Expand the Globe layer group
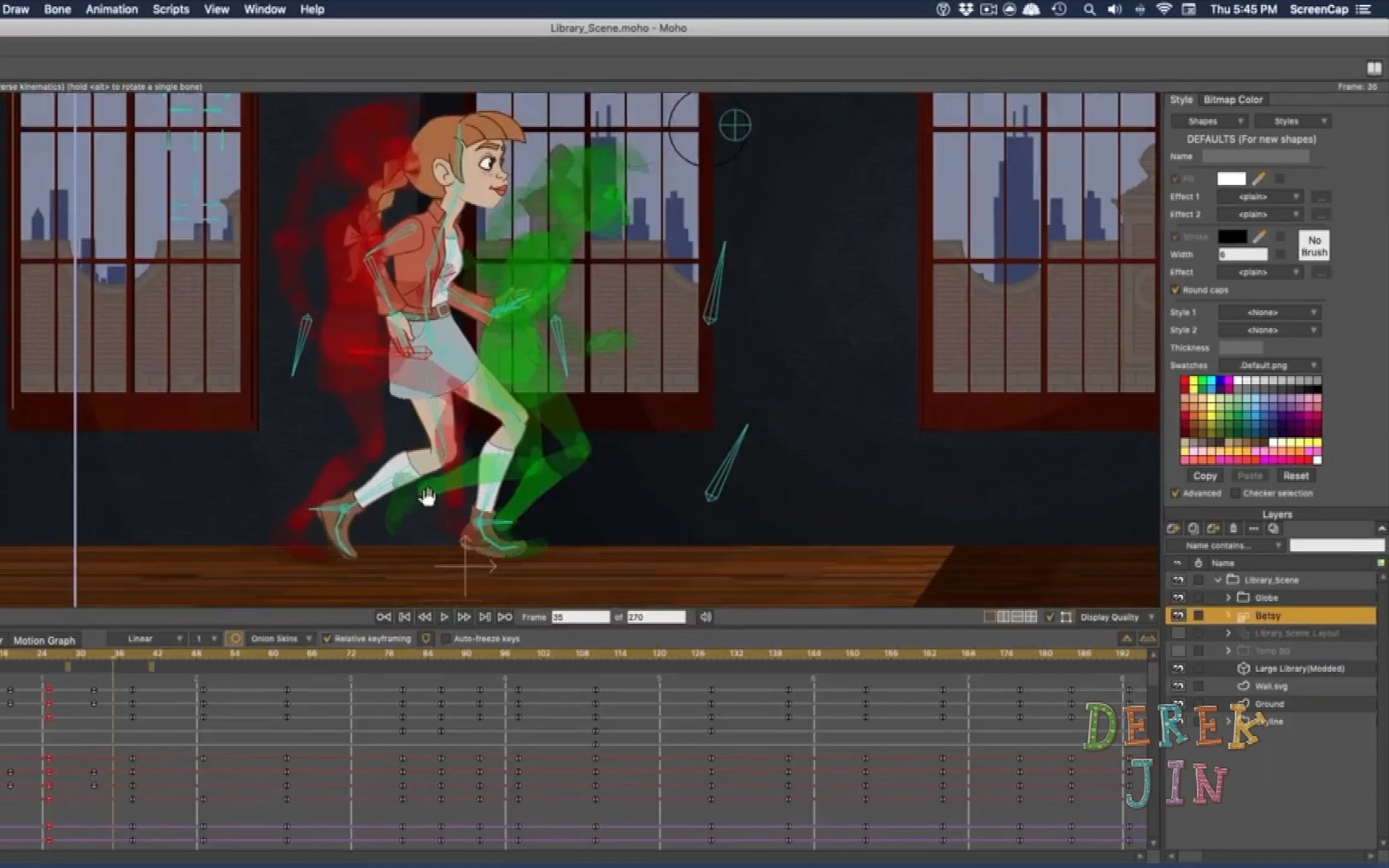 (1228, 597)
